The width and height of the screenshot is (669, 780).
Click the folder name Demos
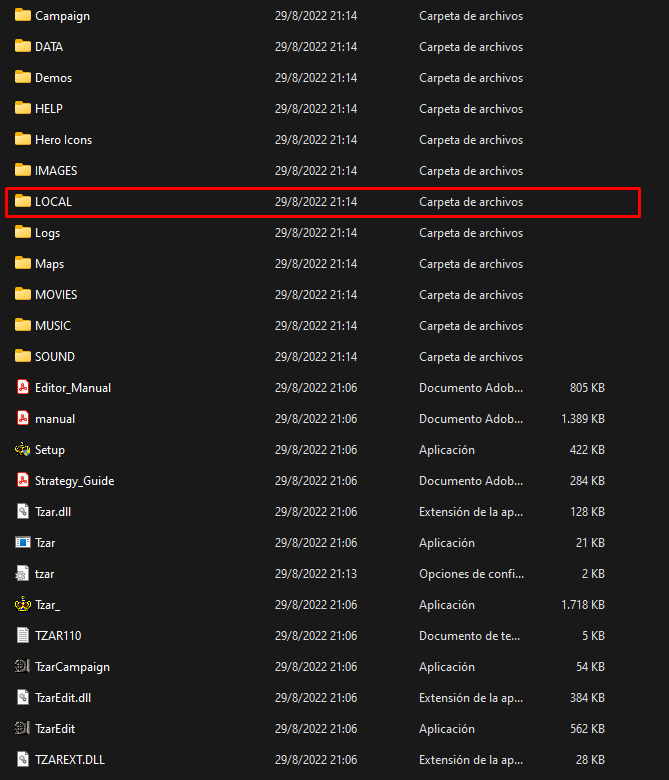click(x=54, y=78)
